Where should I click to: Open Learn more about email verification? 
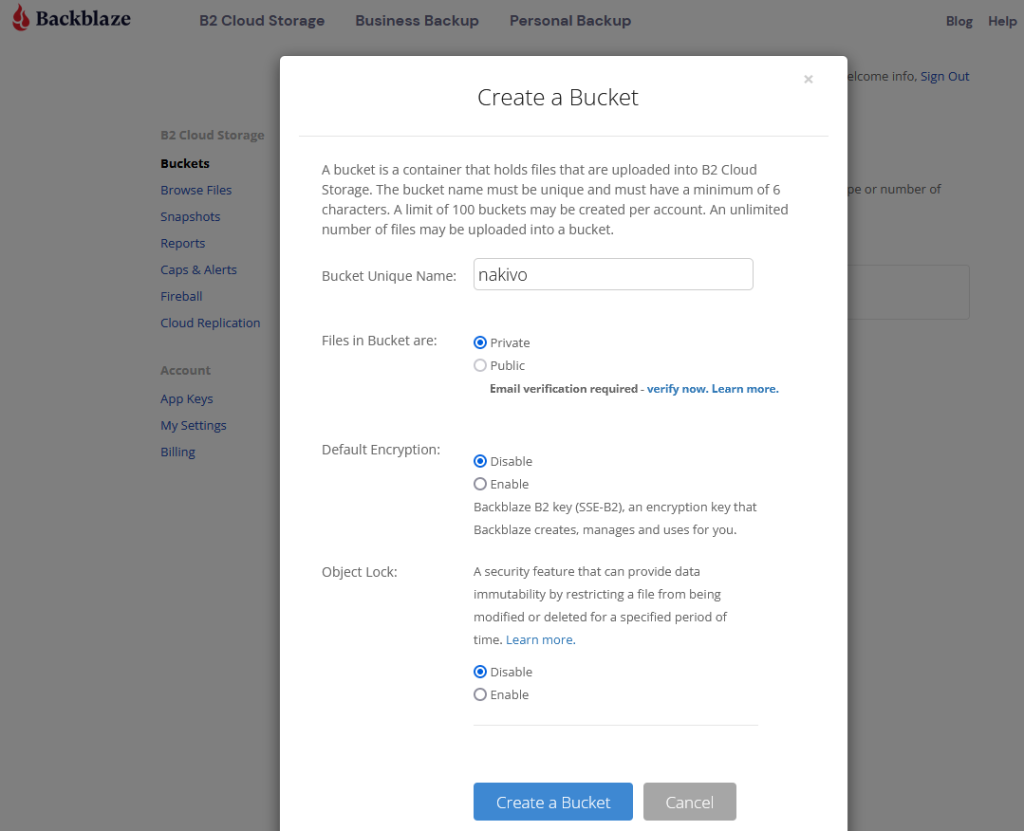(745, 389)
